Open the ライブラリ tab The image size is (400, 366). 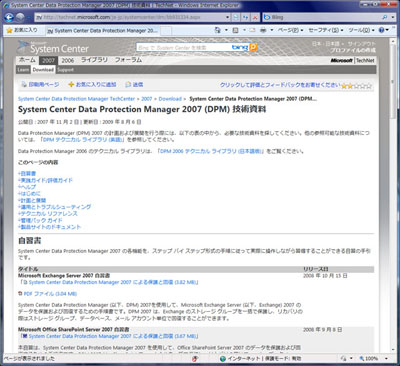[94, 60]
